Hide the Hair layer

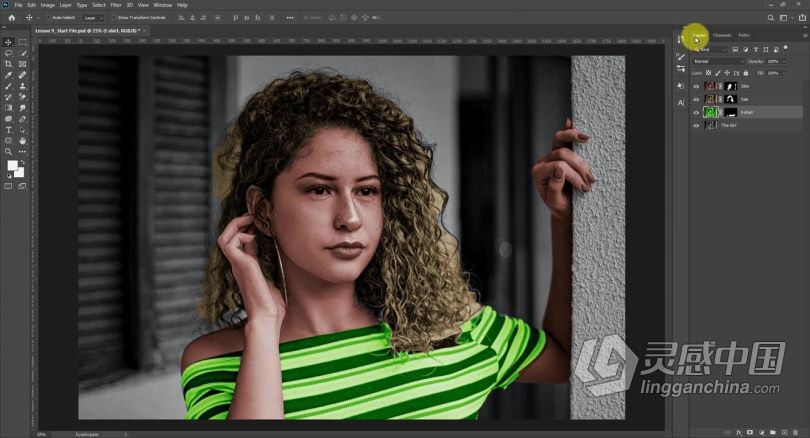[x=696, y=99]
